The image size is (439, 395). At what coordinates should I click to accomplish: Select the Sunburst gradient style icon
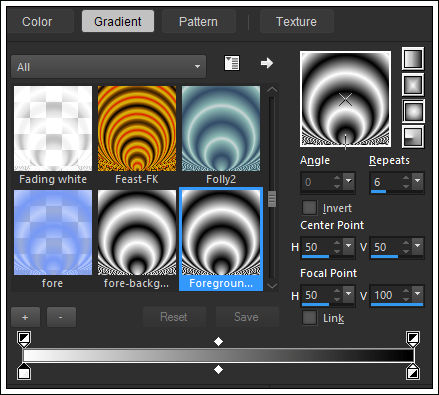[x=413, y=111]
